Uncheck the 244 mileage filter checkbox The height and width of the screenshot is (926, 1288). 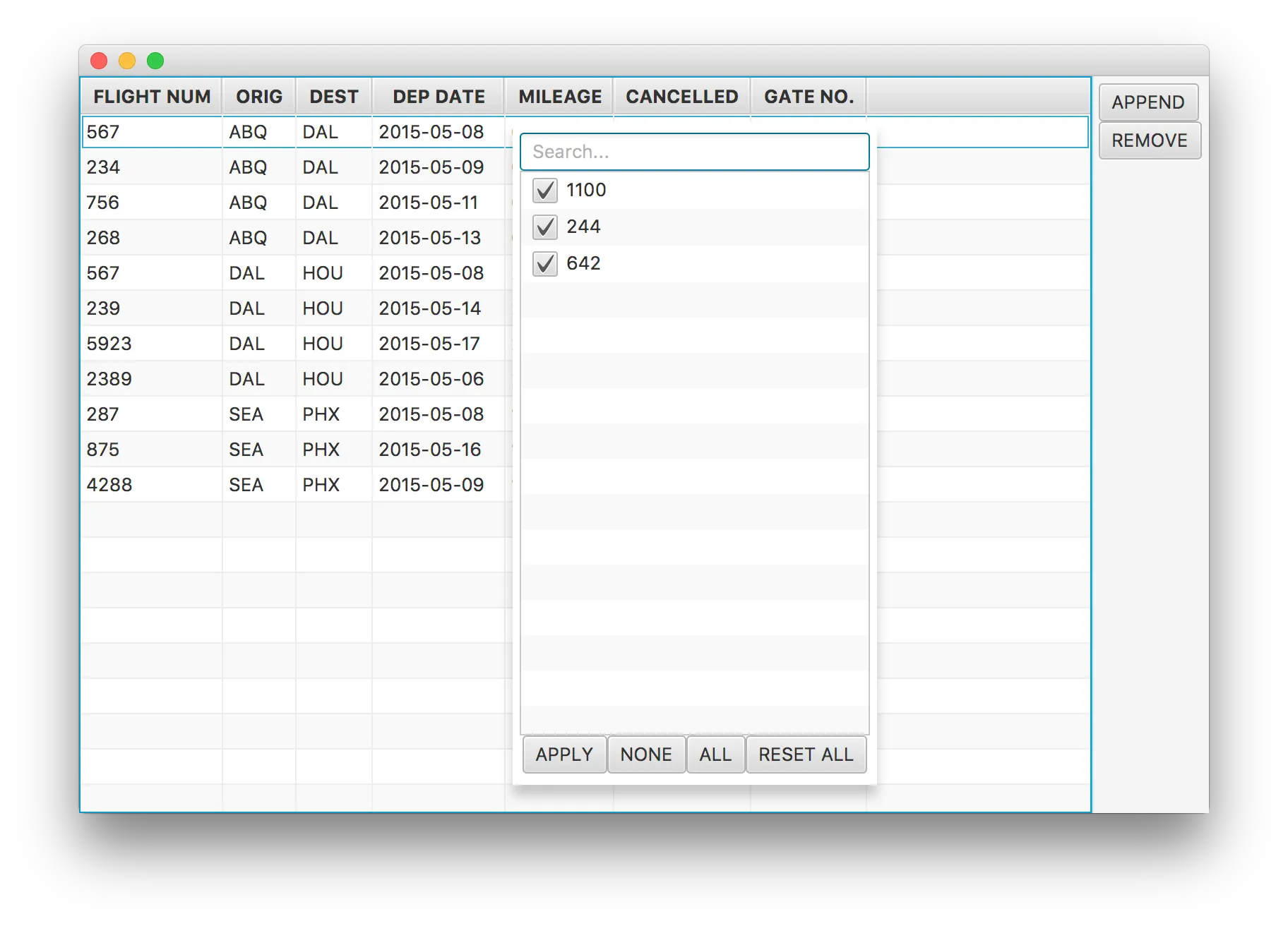[545, 227]
